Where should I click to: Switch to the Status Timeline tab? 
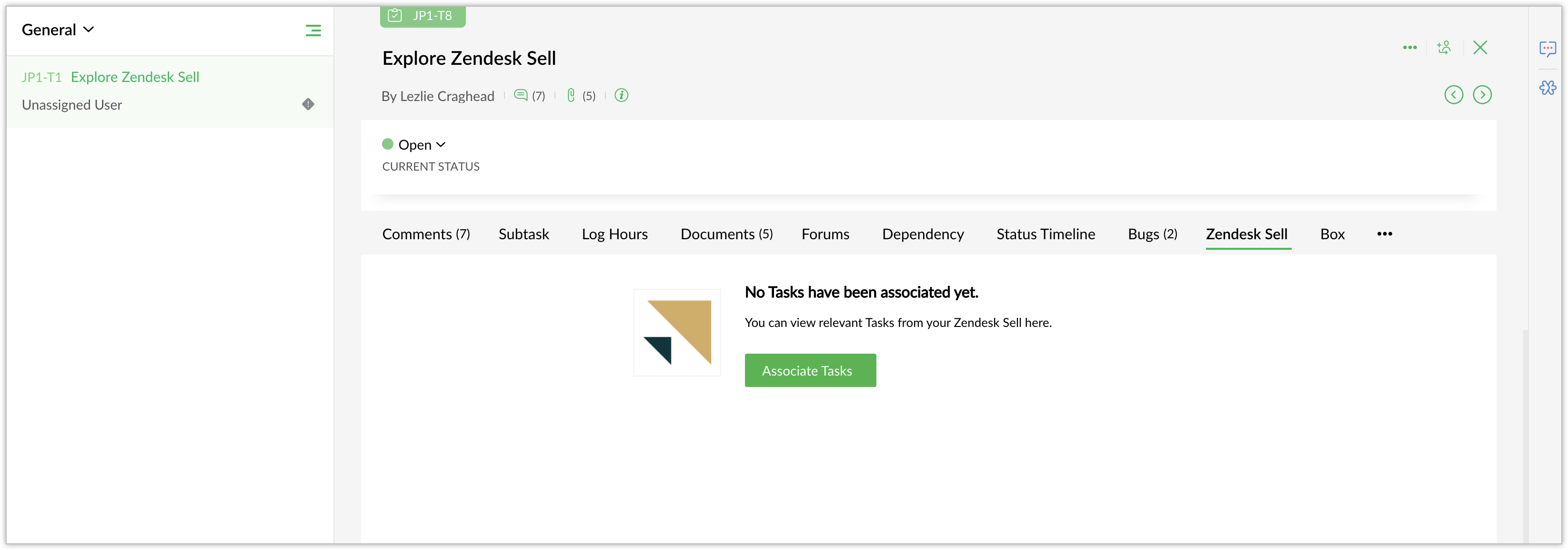[1045, 234]
